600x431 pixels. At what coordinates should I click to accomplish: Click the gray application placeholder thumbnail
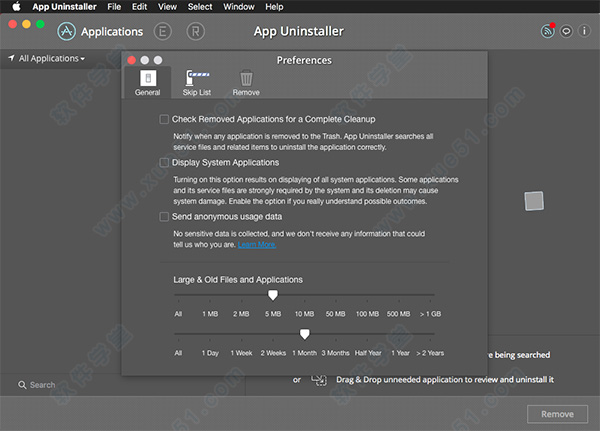click(x=534, y=201)
